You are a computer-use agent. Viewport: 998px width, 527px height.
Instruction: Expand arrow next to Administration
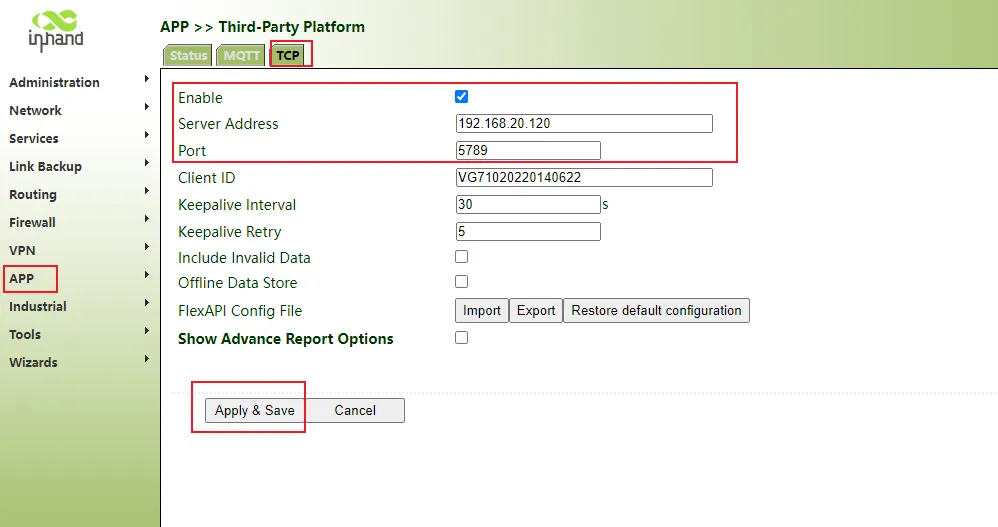147,79
